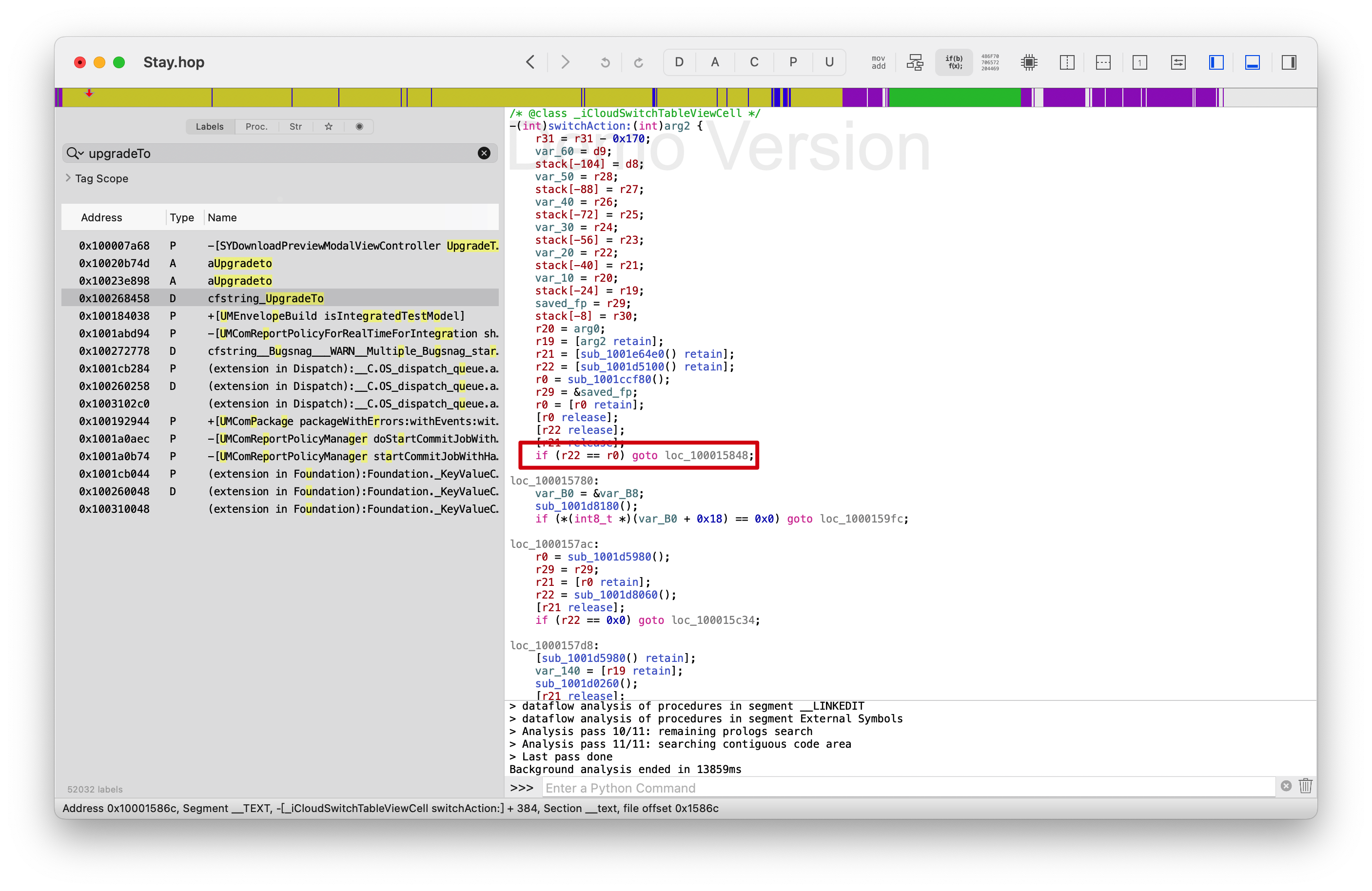Split the editor vertically
1372x891 pixels.
1066,62
